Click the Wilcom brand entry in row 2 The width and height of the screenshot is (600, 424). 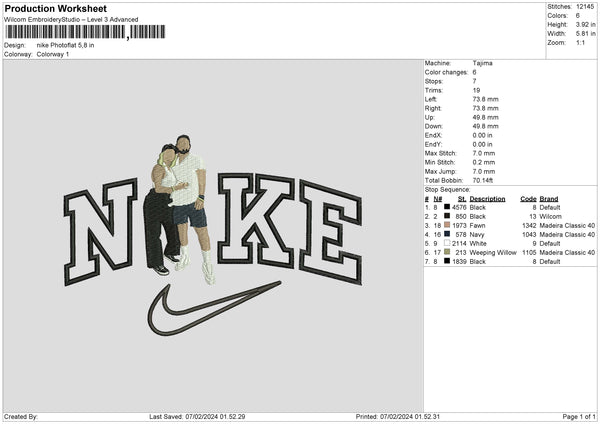[550, 217]
